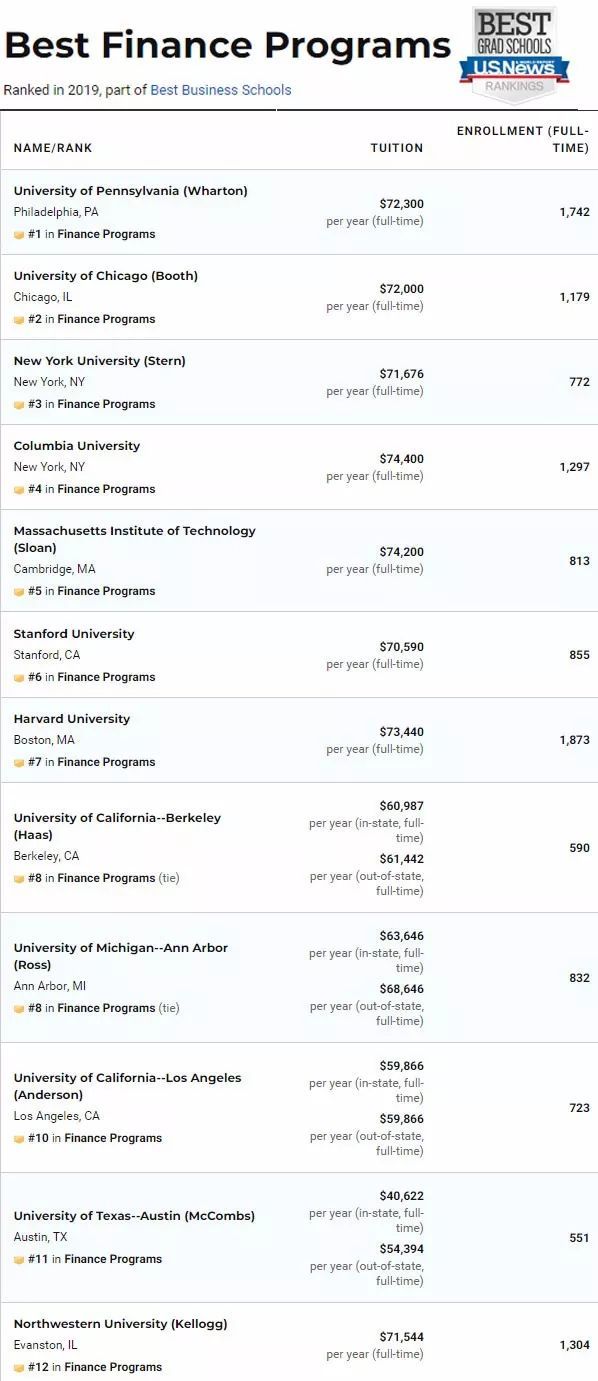Click the Best Grad Schools rankings badge

[514, 52]
